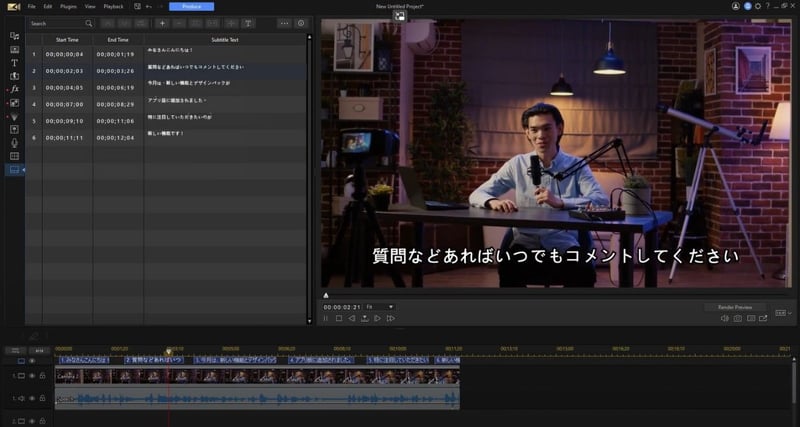Open the Effects Room fx icon
Screen dimensions: 800x427
[14, 89]
